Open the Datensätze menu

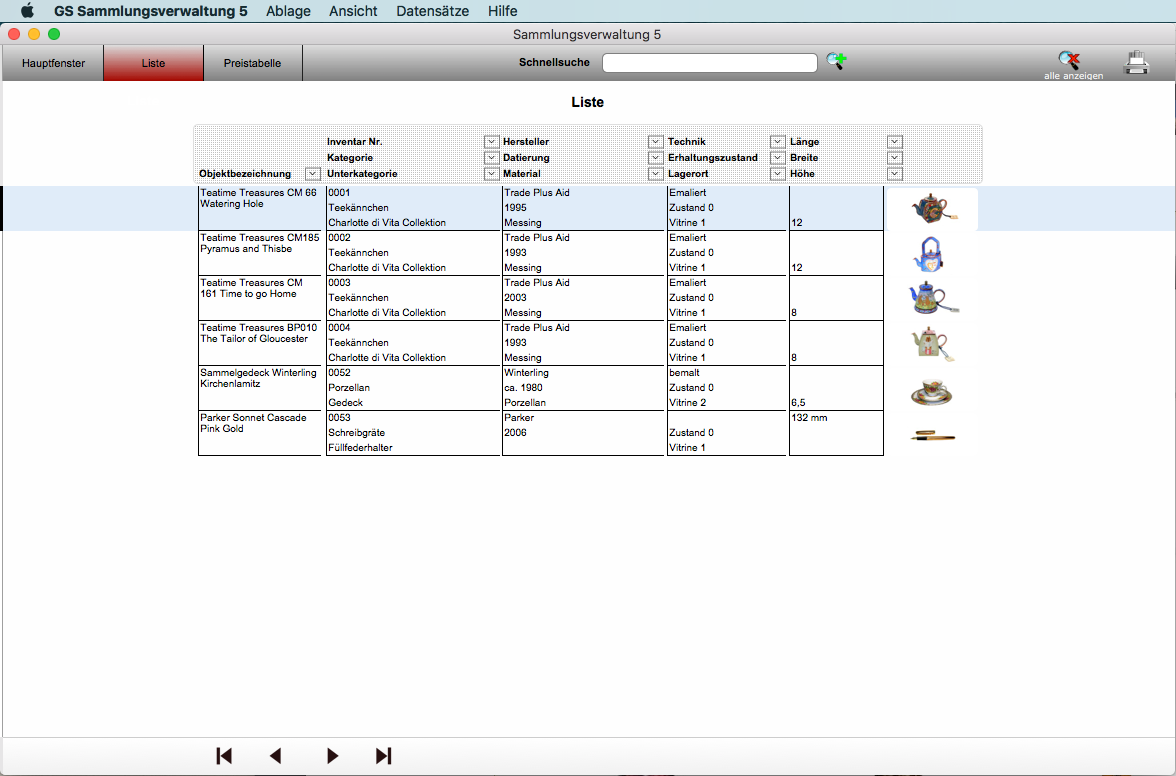click(431, 11)
